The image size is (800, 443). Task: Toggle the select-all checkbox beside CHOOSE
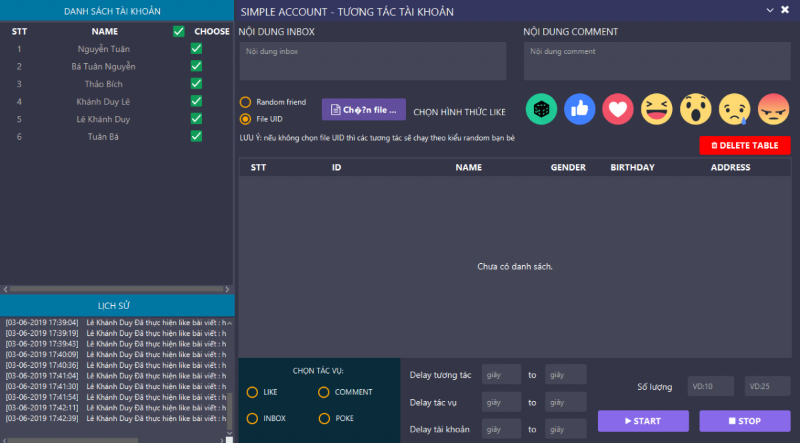pyautogui.click(x=179, y=31)
